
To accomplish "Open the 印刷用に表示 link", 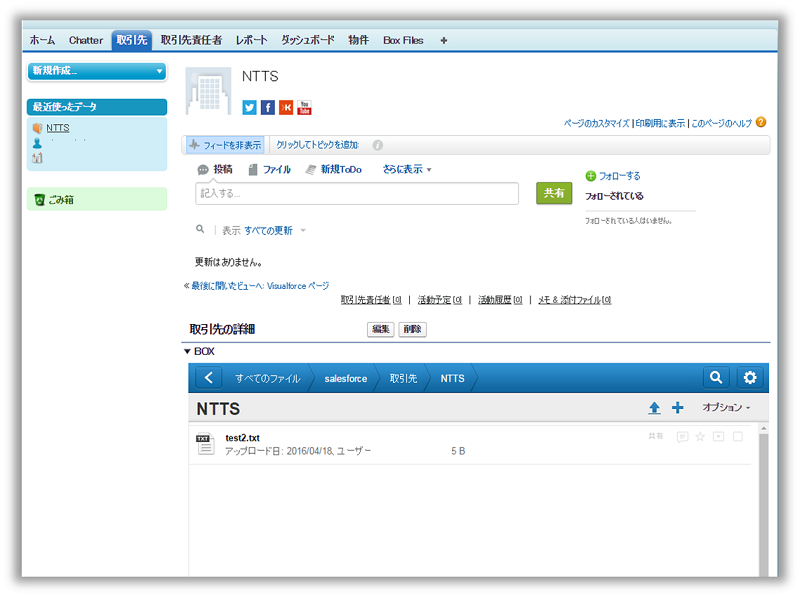I will coord(660,123).
